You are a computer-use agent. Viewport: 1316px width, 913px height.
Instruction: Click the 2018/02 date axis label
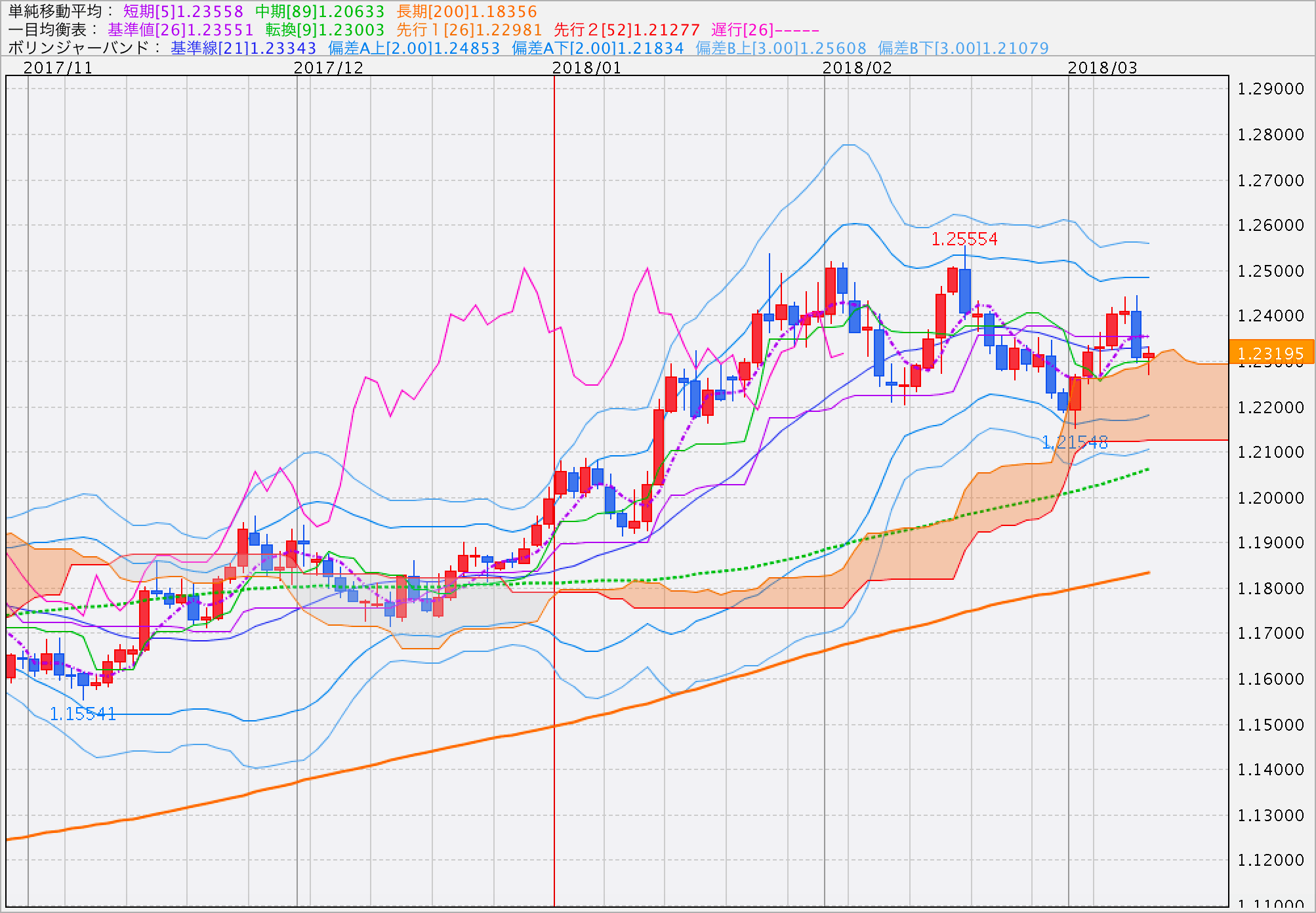click(857, 68)
